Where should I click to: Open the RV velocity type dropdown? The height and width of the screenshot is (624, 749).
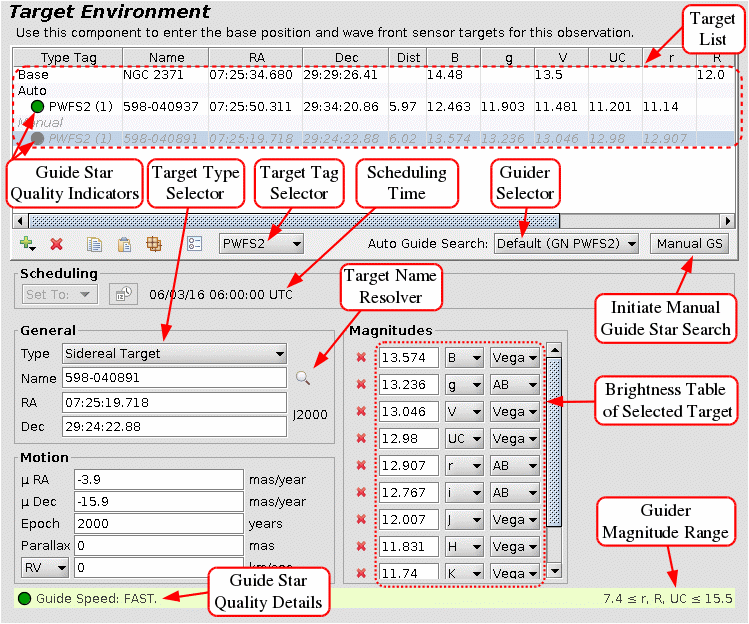[44, 568]
